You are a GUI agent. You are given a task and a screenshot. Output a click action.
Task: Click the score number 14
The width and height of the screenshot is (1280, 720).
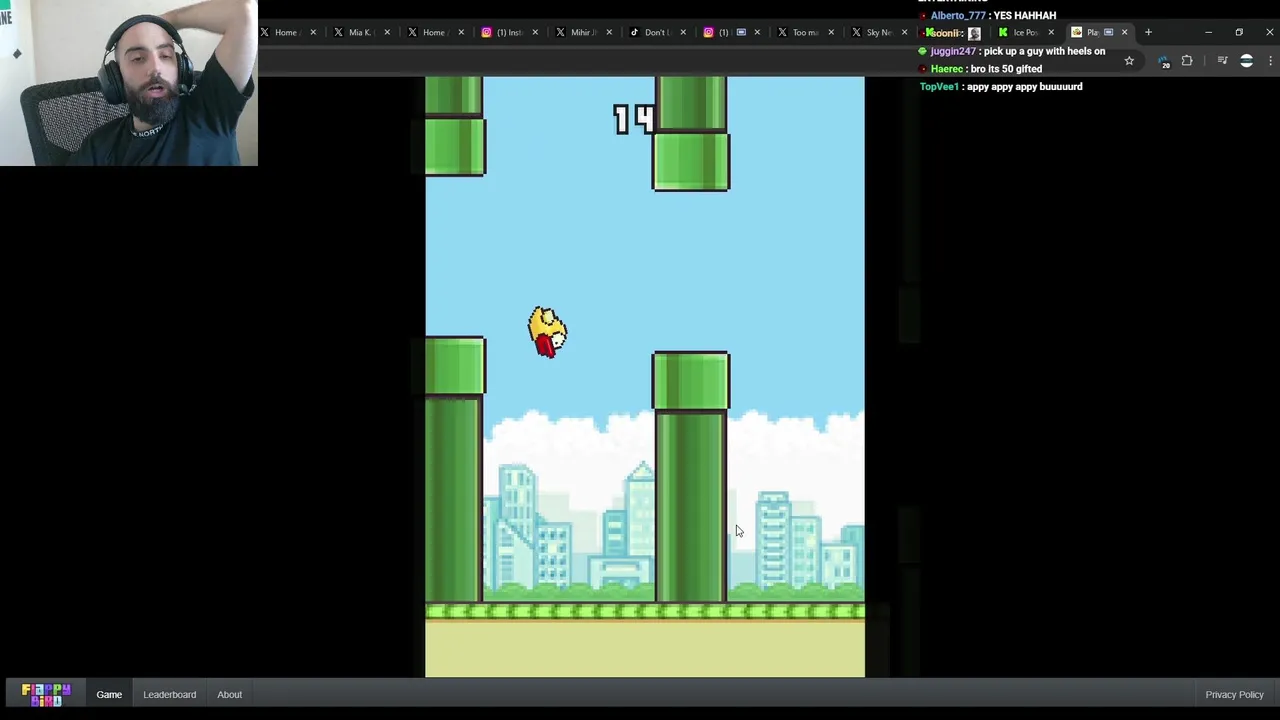click(634, 120)
